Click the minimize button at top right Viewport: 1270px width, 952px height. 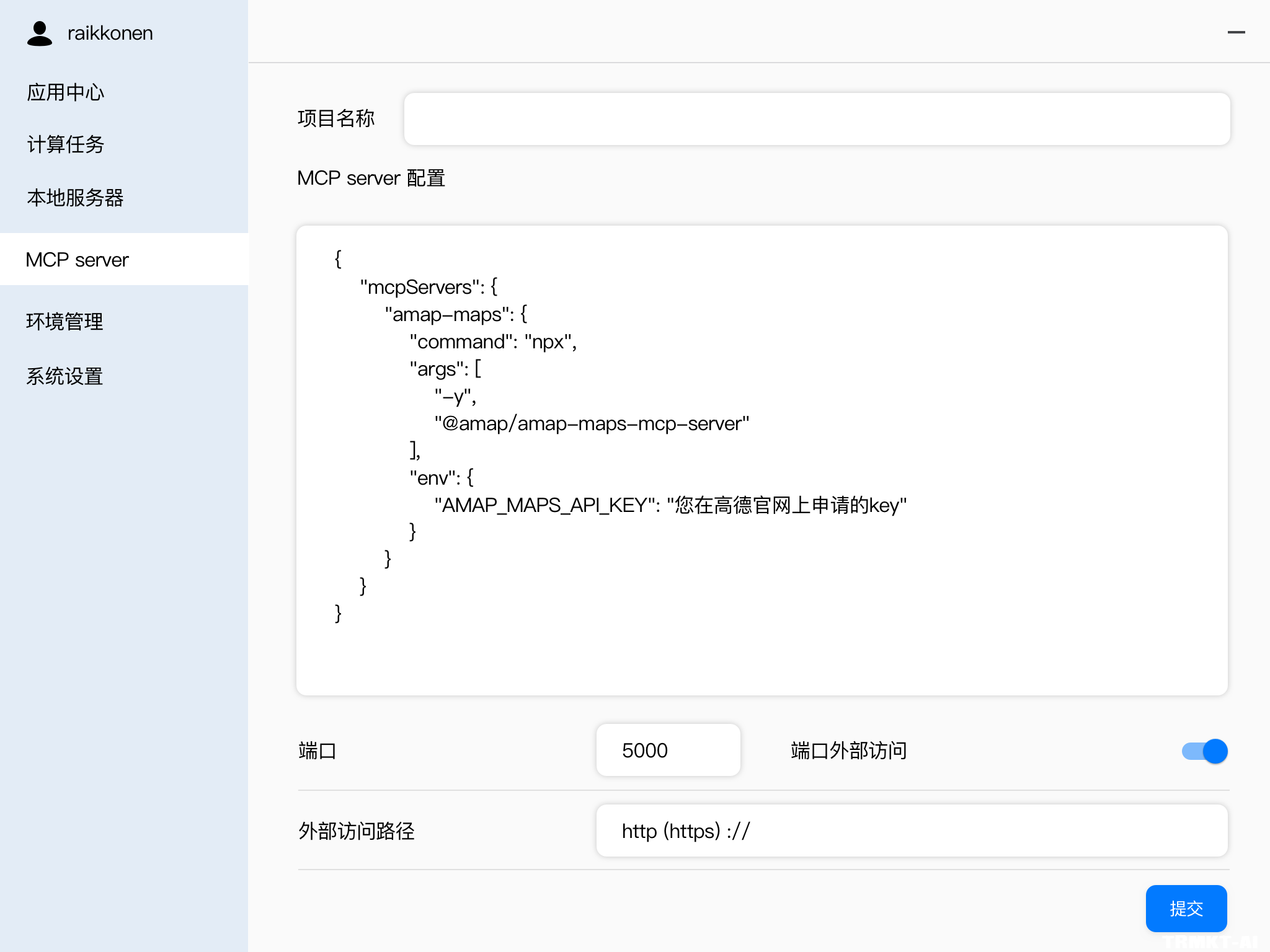1237,32
